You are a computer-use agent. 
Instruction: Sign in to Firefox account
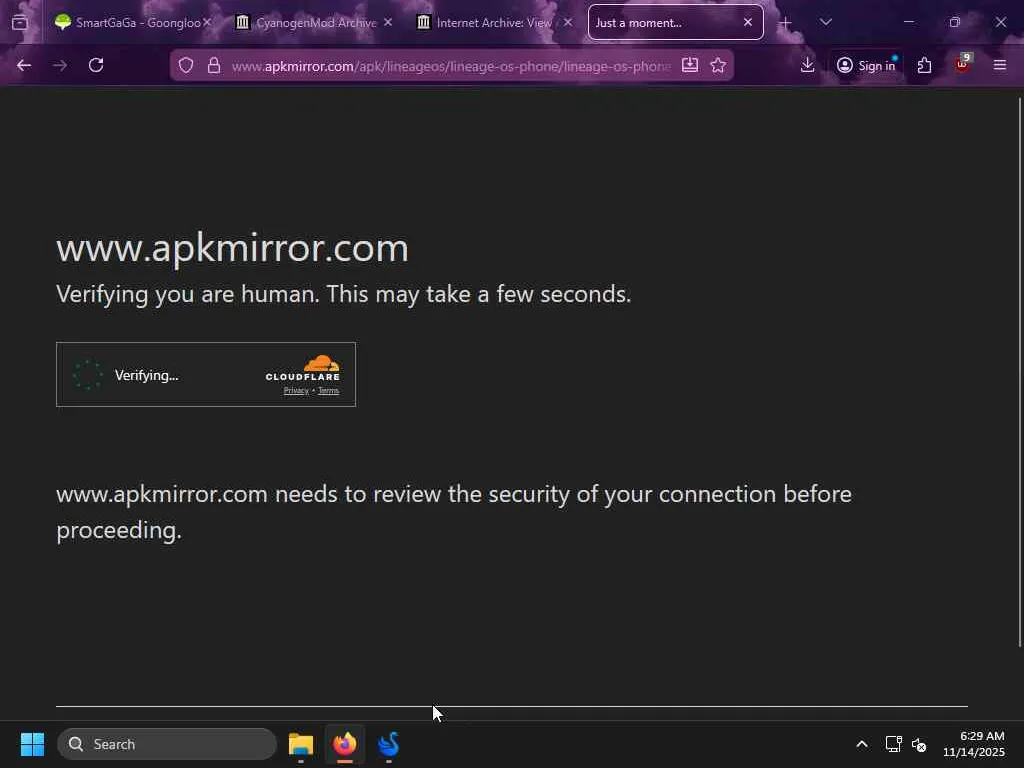tap(867, 65)
